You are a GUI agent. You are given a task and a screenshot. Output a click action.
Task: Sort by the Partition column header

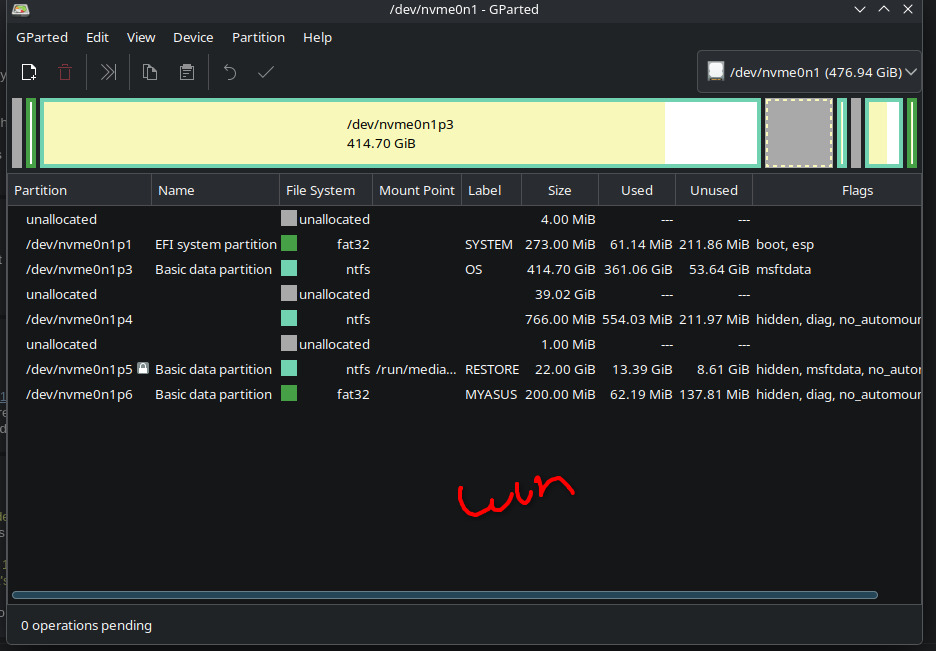point(79,190)
